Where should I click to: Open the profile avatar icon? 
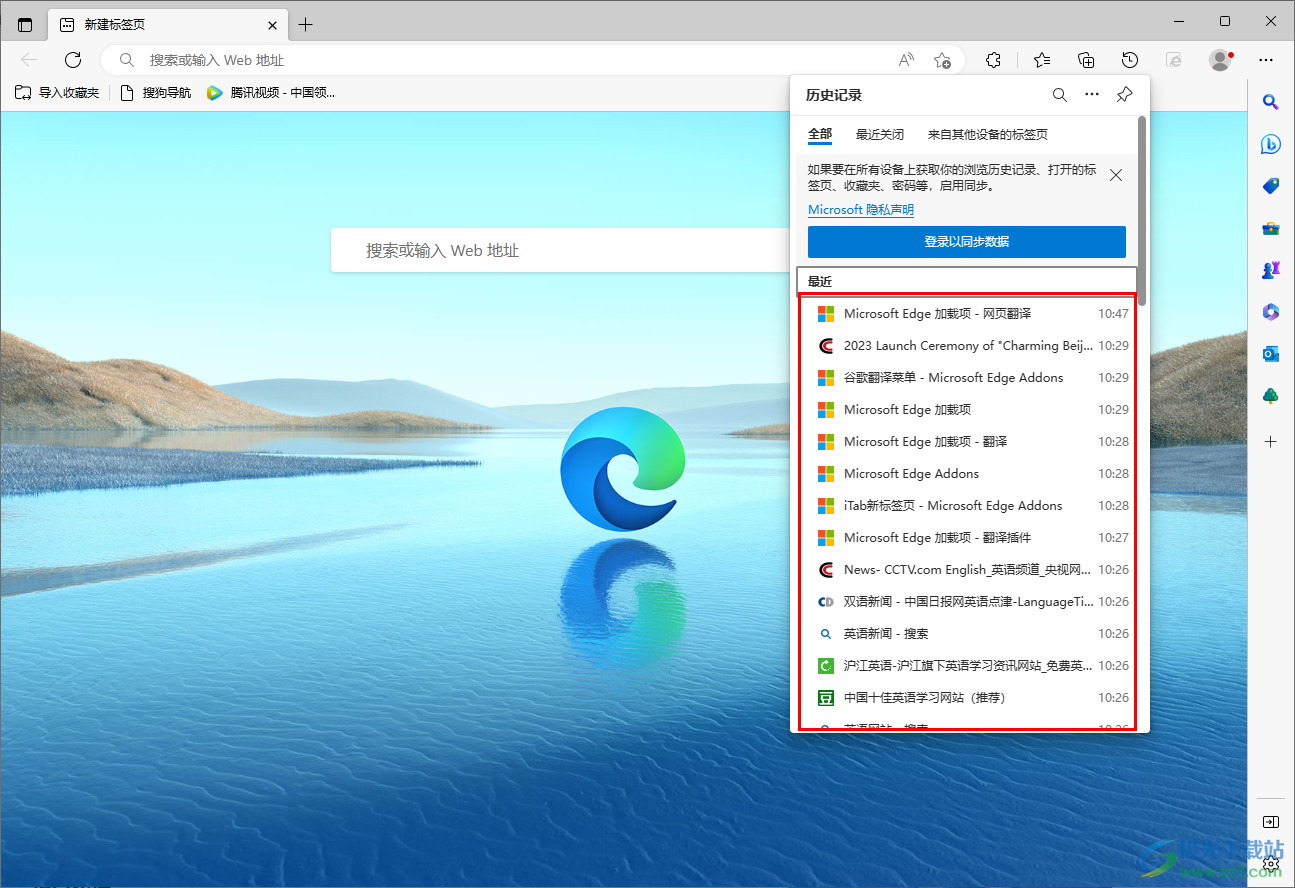(1220, 60)
